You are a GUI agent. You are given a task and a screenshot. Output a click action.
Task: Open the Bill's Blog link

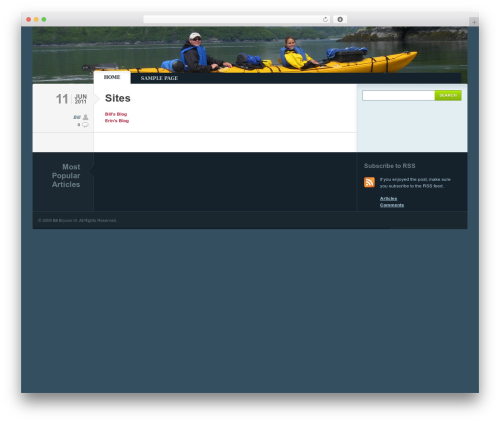coord(116,114)
